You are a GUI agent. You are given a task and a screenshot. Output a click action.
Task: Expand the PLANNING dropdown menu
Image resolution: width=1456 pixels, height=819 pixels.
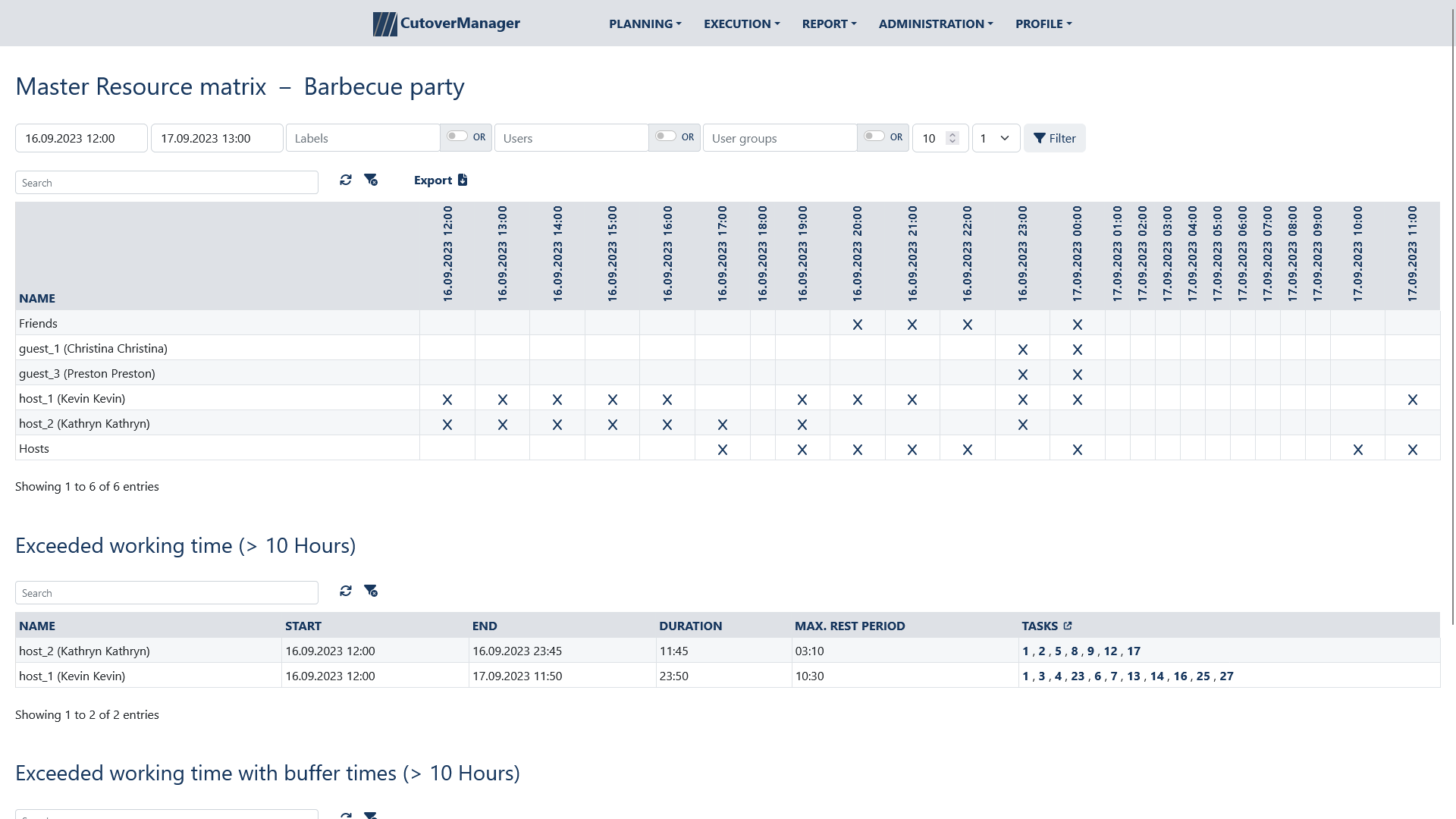point(644,23)
